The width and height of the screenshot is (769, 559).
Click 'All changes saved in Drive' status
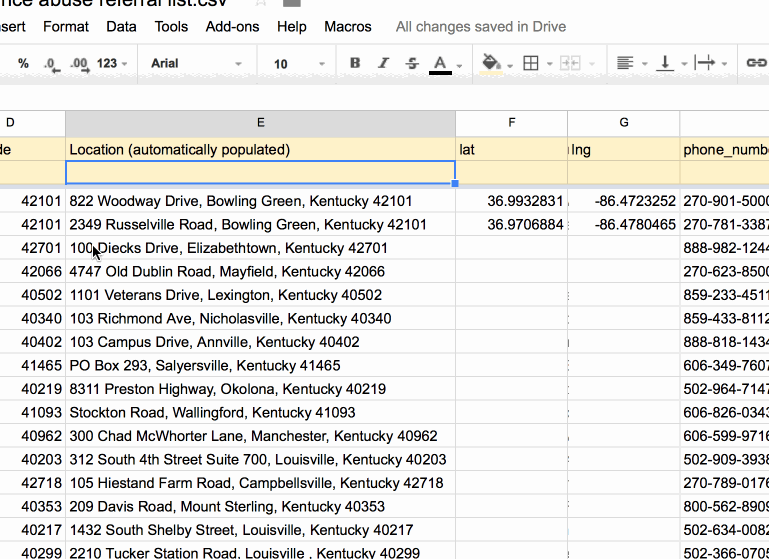481,26
